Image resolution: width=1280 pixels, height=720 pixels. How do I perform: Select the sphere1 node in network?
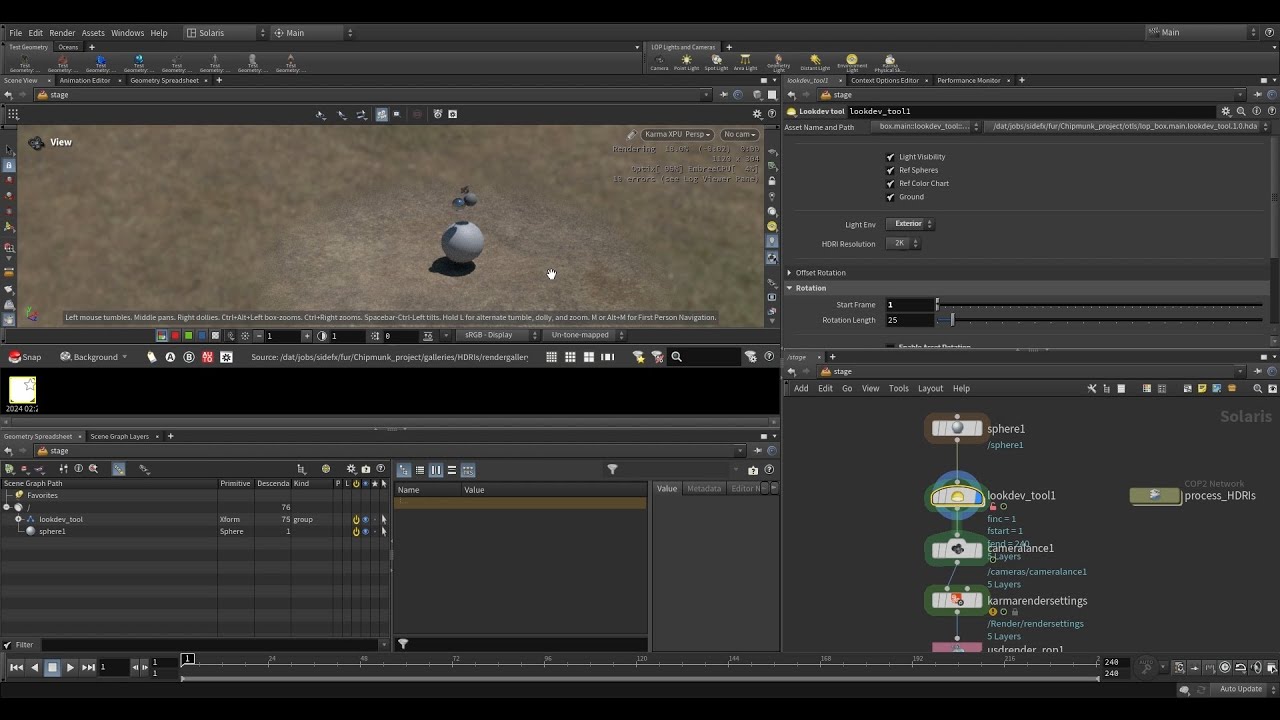click(x=957, y=429)
